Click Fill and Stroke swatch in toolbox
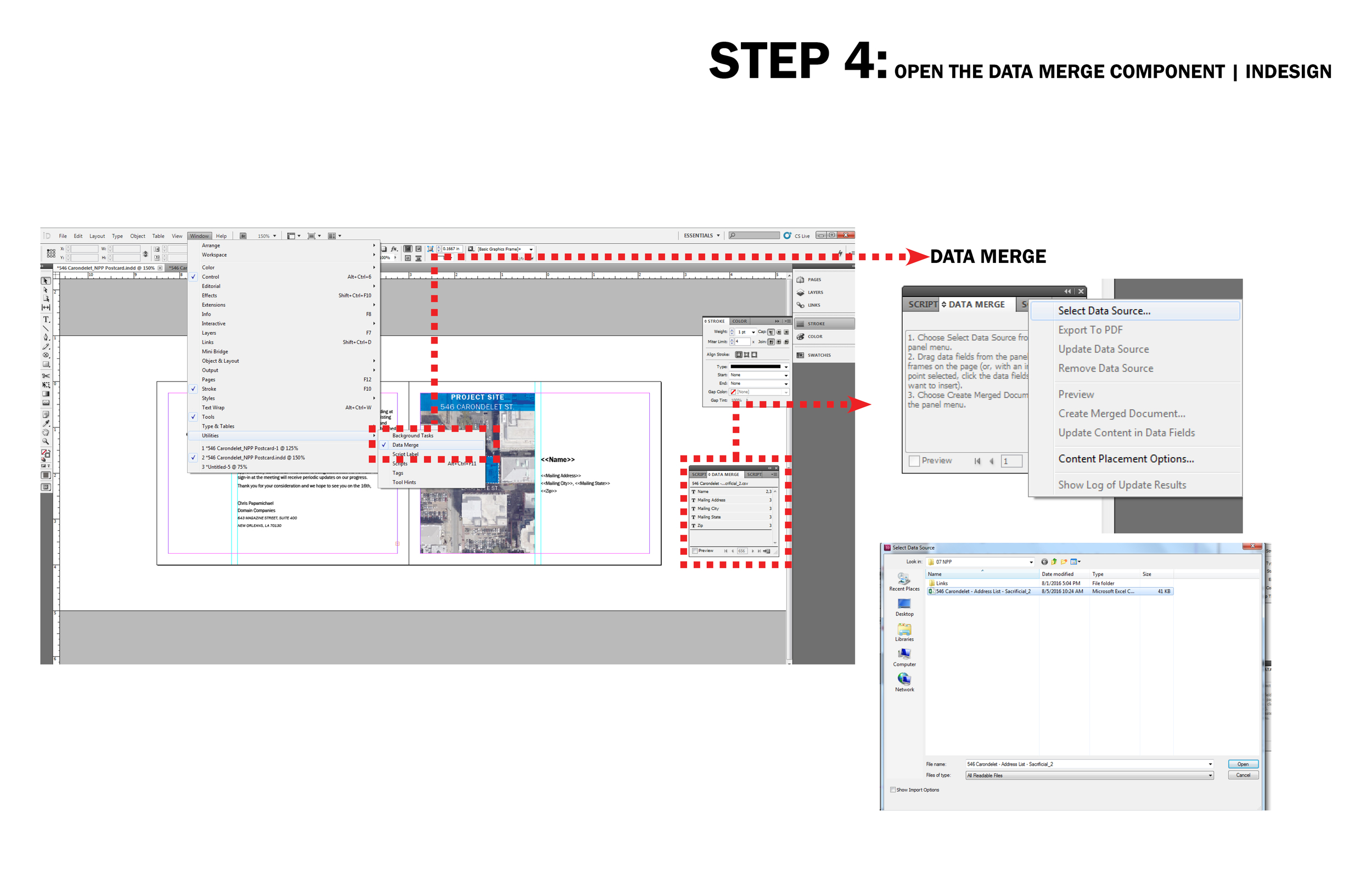Image resolution: width=1372 pixels, height=888 pixels. click(x=46, y=454)
